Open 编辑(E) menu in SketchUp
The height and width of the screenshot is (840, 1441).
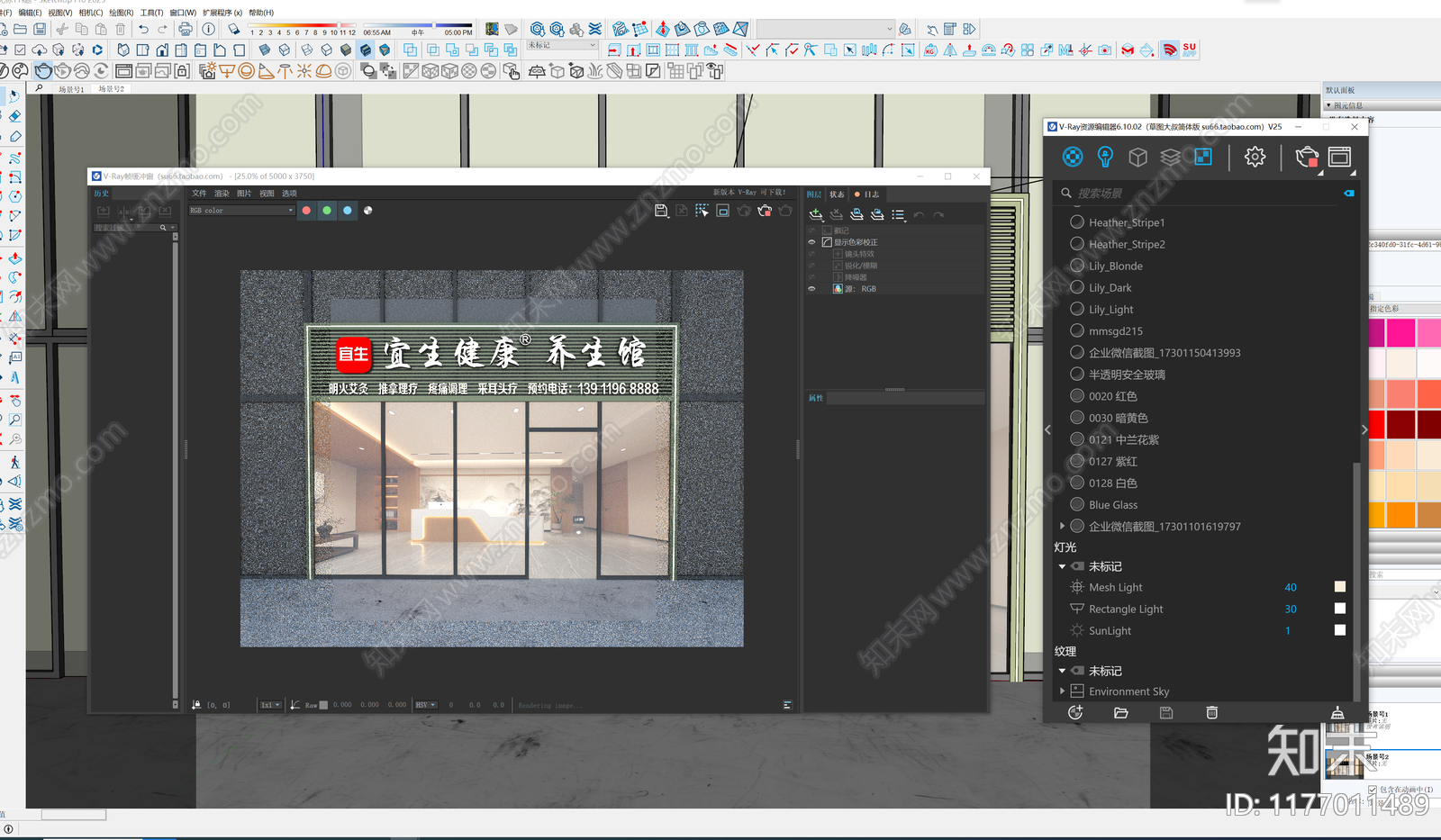30,13
